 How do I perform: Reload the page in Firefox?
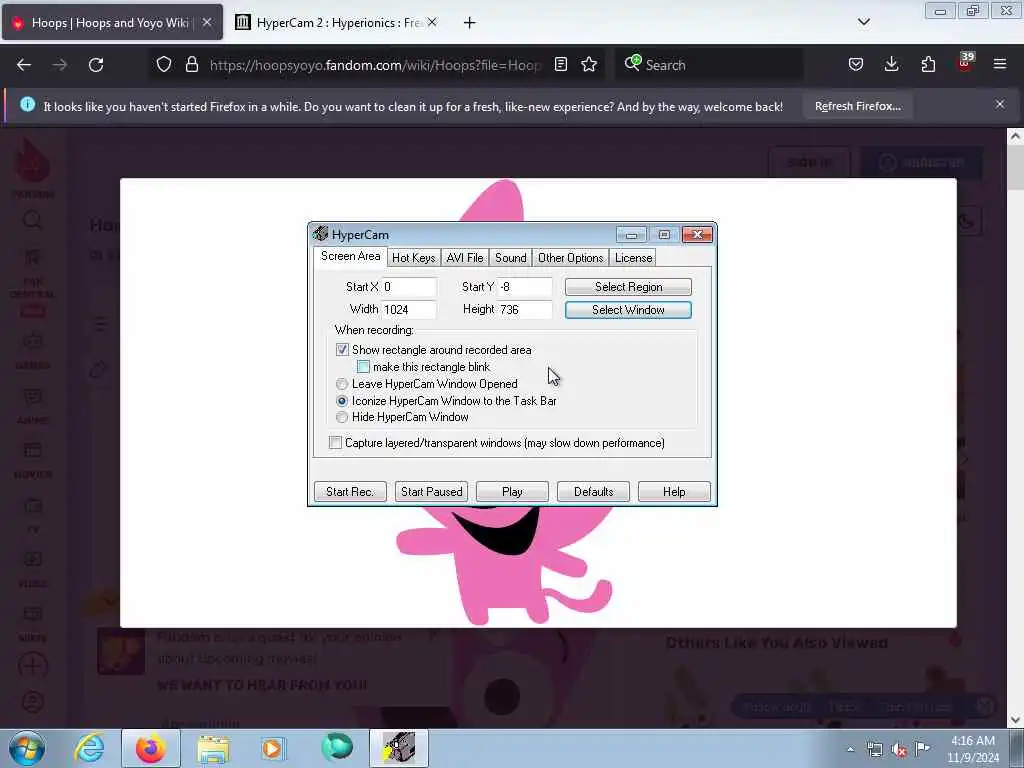tap(96, 65)
